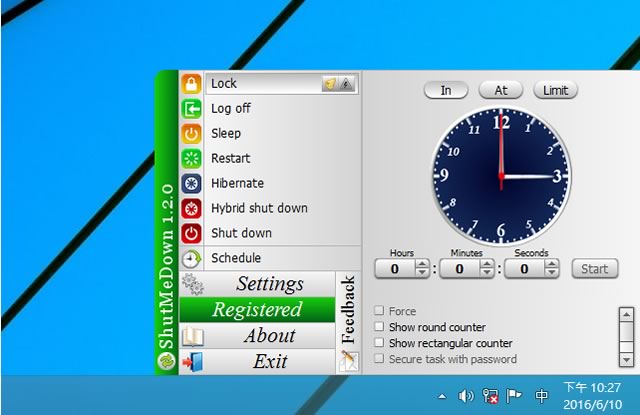Choose the blue Hibernate icon

click(x=191, y=183)
